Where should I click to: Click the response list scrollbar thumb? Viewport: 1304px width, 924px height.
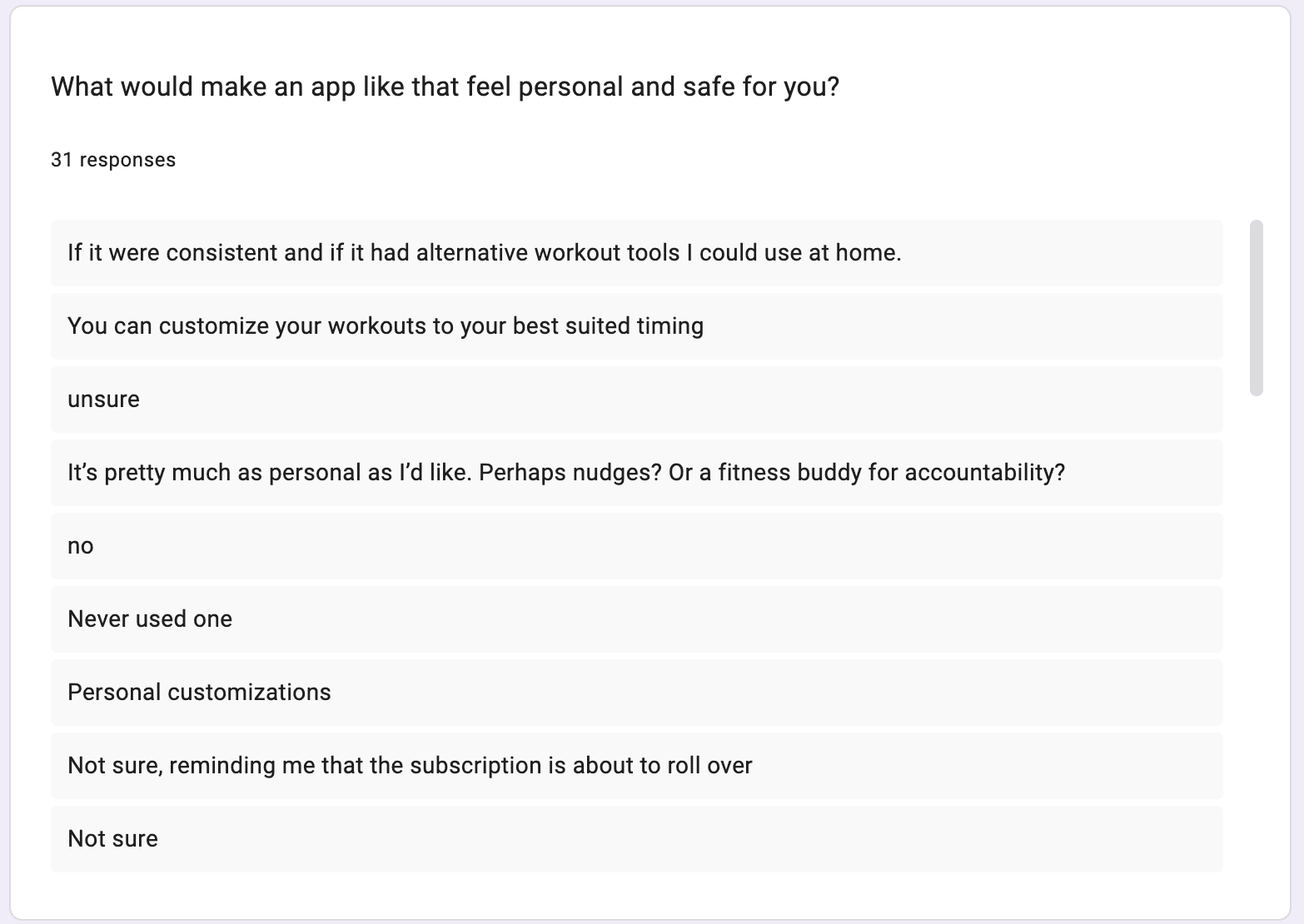(1257, 308)
